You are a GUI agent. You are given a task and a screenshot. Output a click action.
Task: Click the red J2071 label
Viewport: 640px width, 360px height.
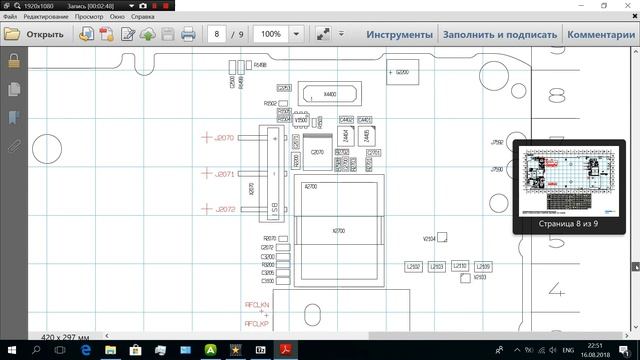point(224,174)
